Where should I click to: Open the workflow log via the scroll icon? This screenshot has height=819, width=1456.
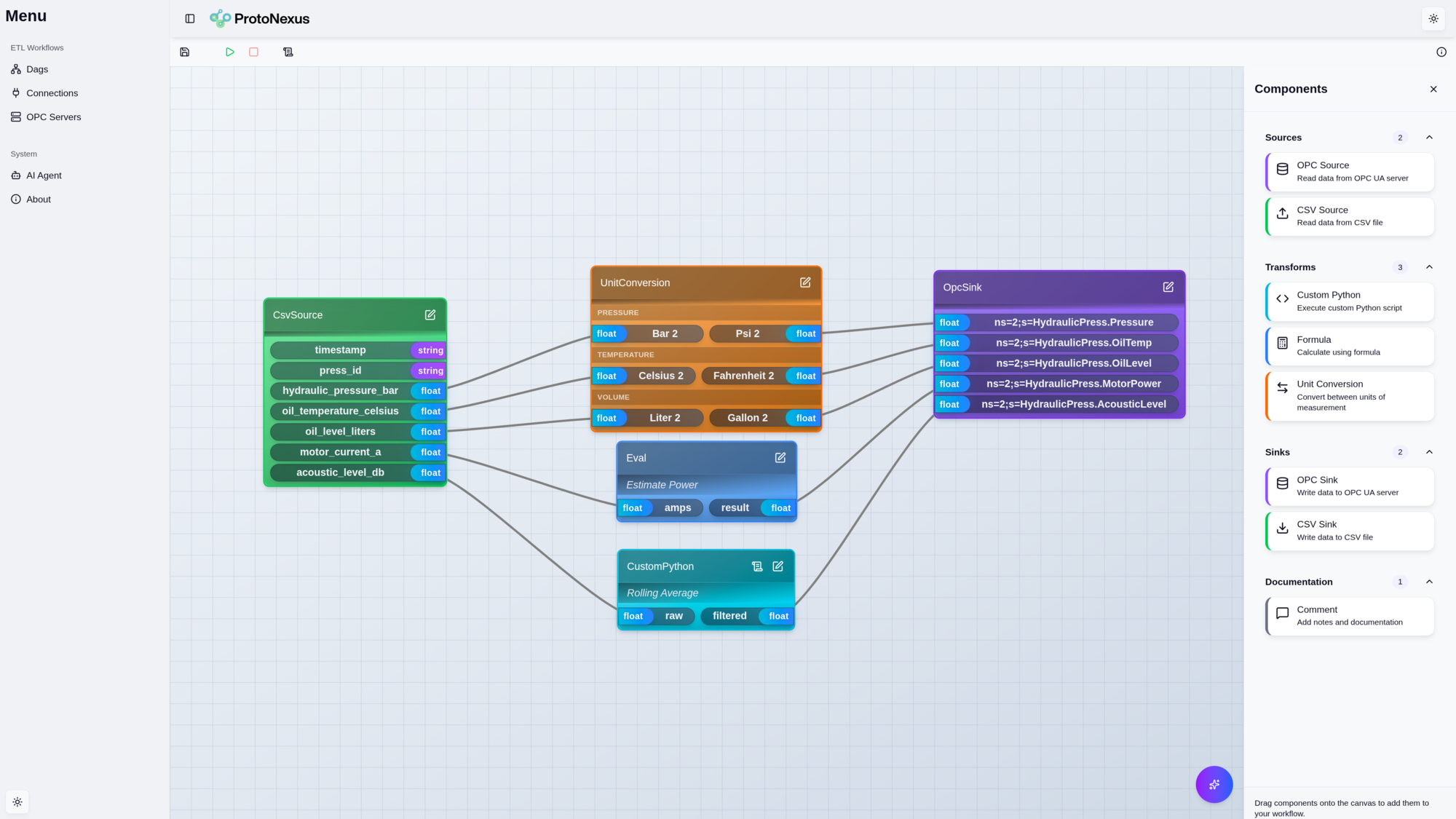coord(288,52)
